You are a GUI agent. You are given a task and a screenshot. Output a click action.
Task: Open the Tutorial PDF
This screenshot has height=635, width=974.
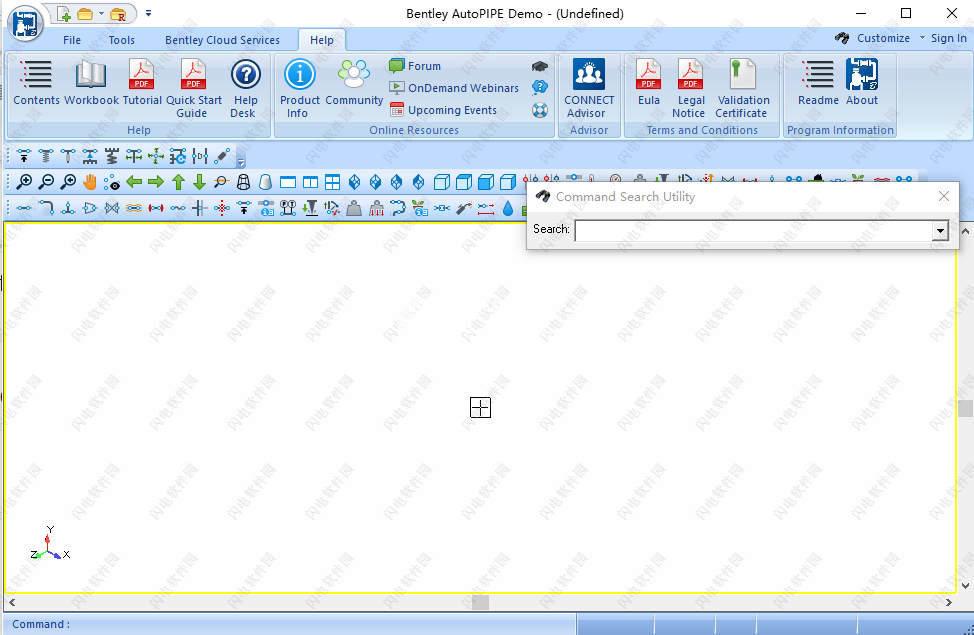click(x=142, y=82)
